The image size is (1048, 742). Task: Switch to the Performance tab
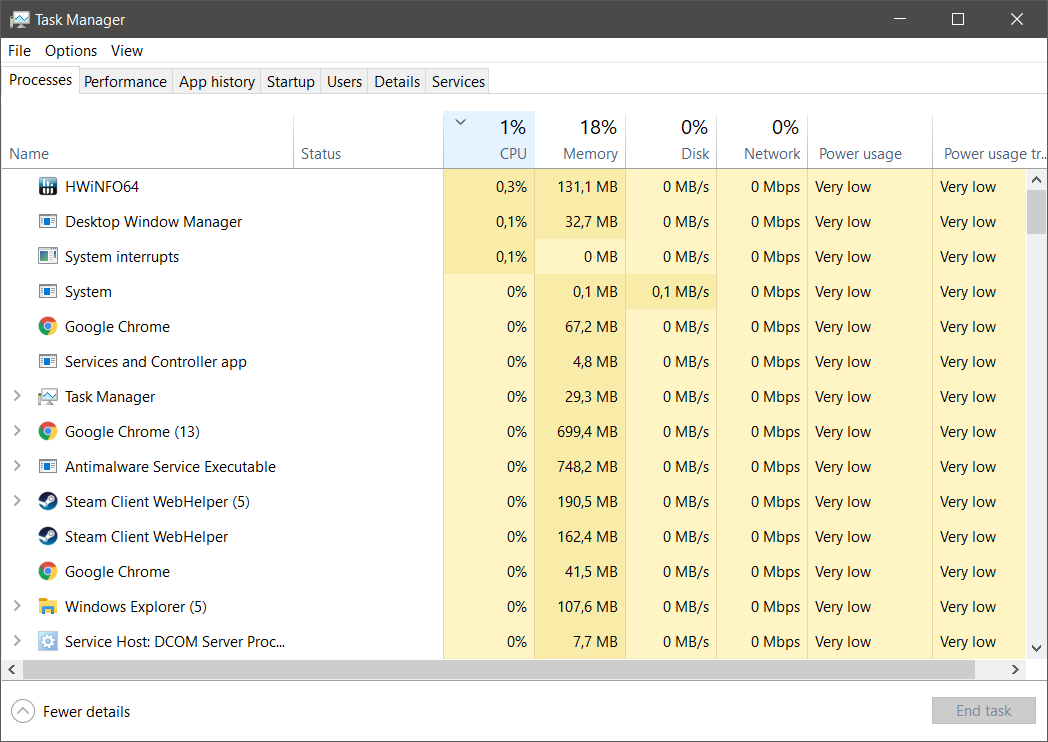(x=125, y=82)
